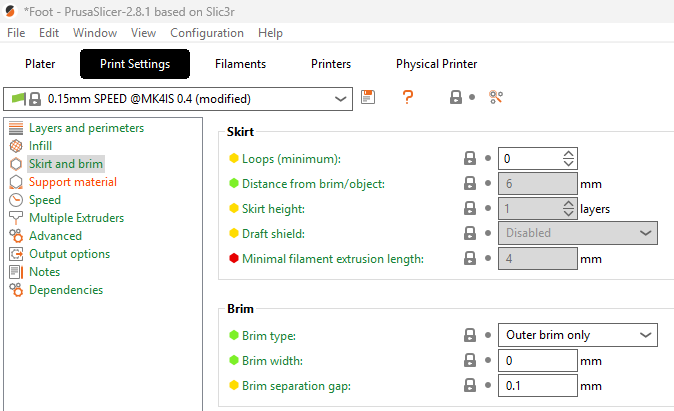Open the Help menu
674x411 pixels.
[x=270, y=33]
